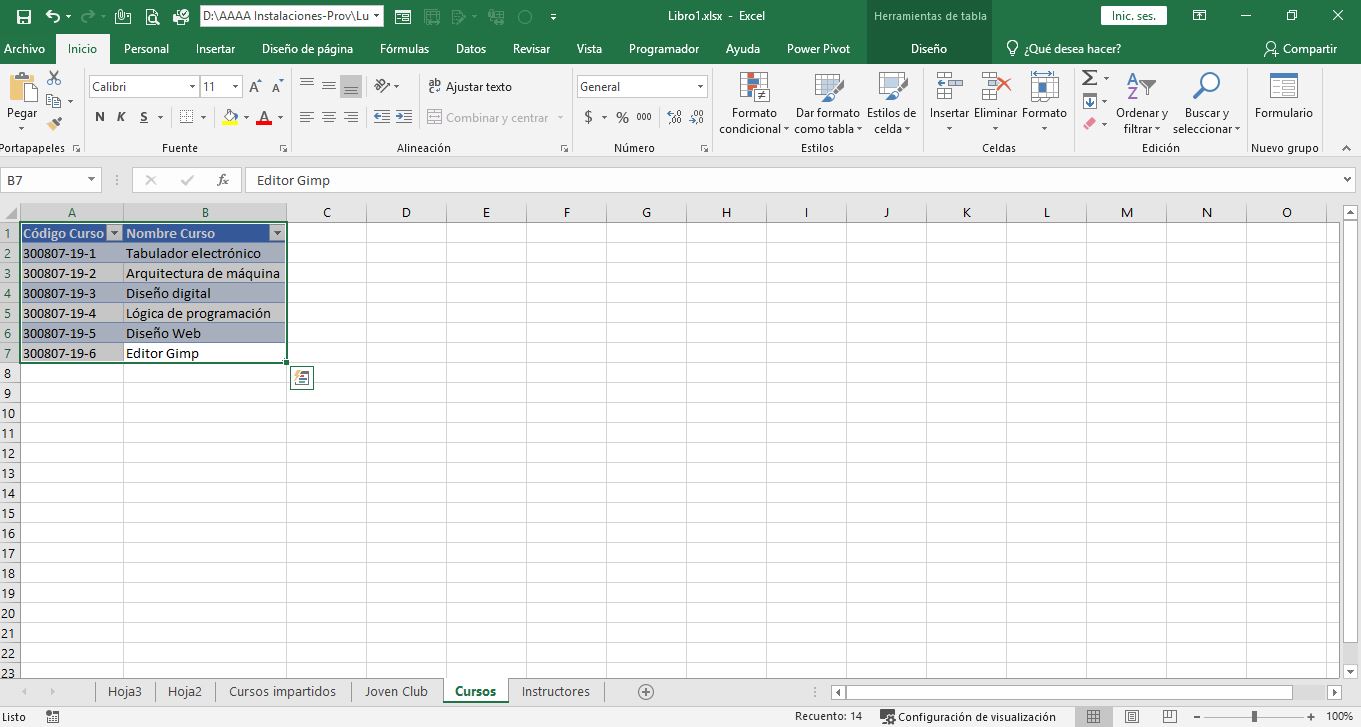Click the Compartir button
The image size is (1361, 727).
pos(1300,49)
